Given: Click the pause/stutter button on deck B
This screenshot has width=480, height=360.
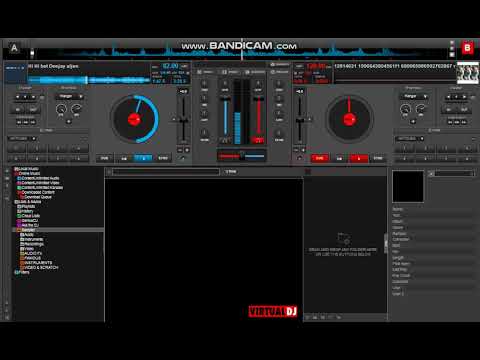Looking at the screenshot, I should click(x=339, y=158).
